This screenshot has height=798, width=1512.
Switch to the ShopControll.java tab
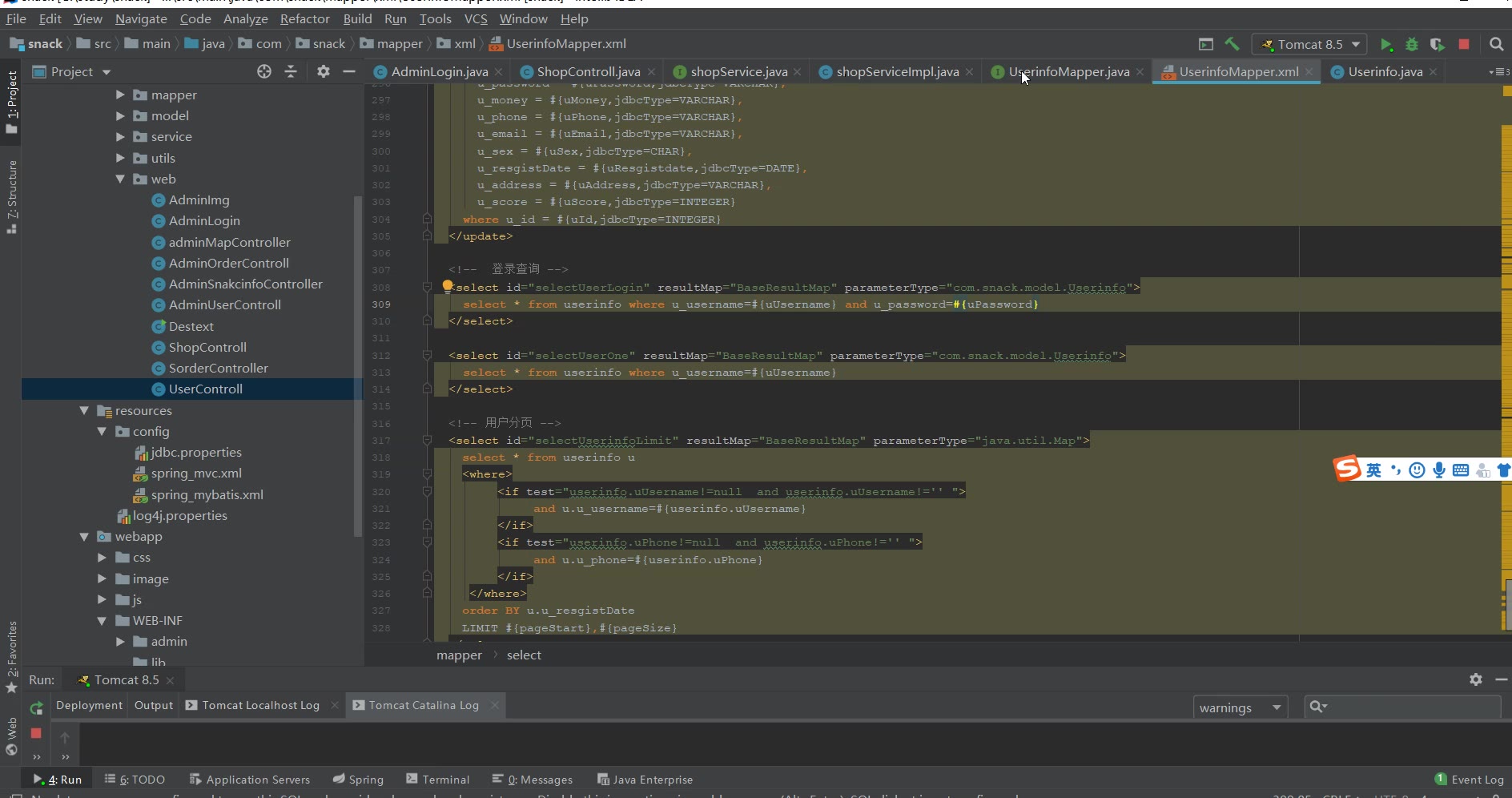coord(588,71)
